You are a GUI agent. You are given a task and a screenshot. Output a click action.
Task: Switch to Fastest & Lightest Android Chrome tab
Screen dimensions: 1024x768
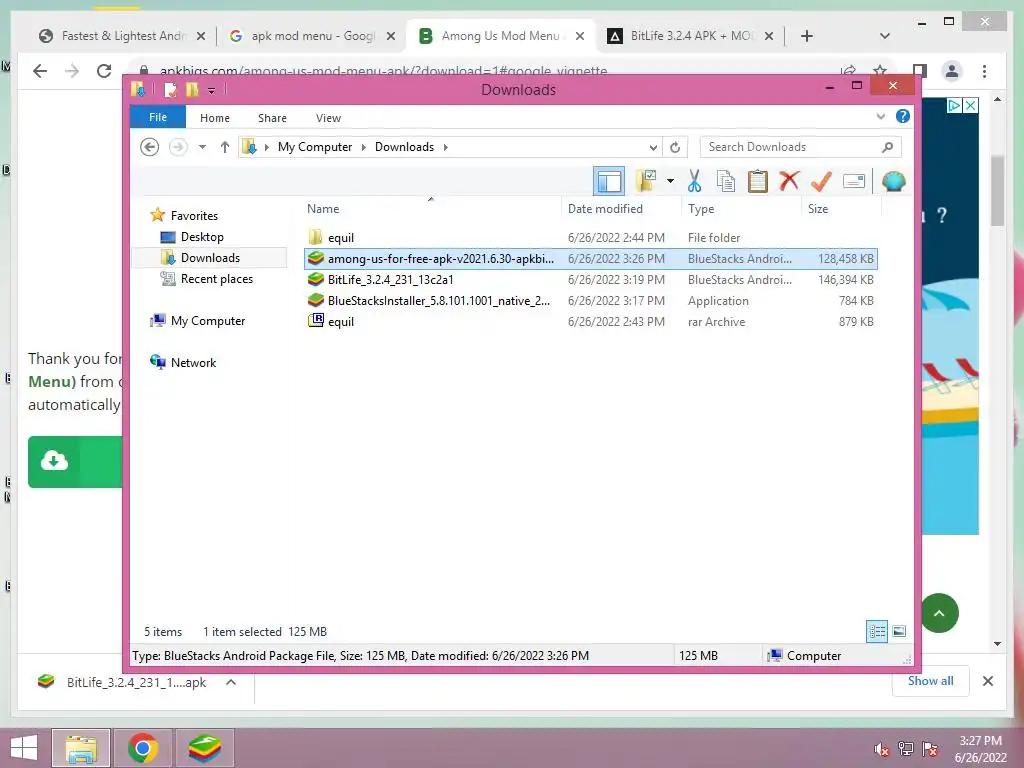pos(123,36)
